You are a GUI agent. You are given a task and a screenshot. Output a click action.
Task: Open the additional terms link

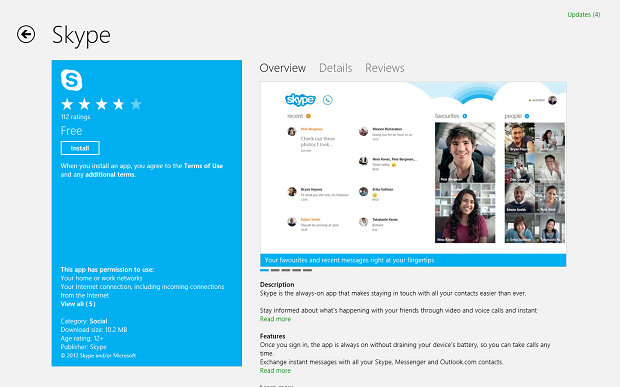tap(110, 174)
